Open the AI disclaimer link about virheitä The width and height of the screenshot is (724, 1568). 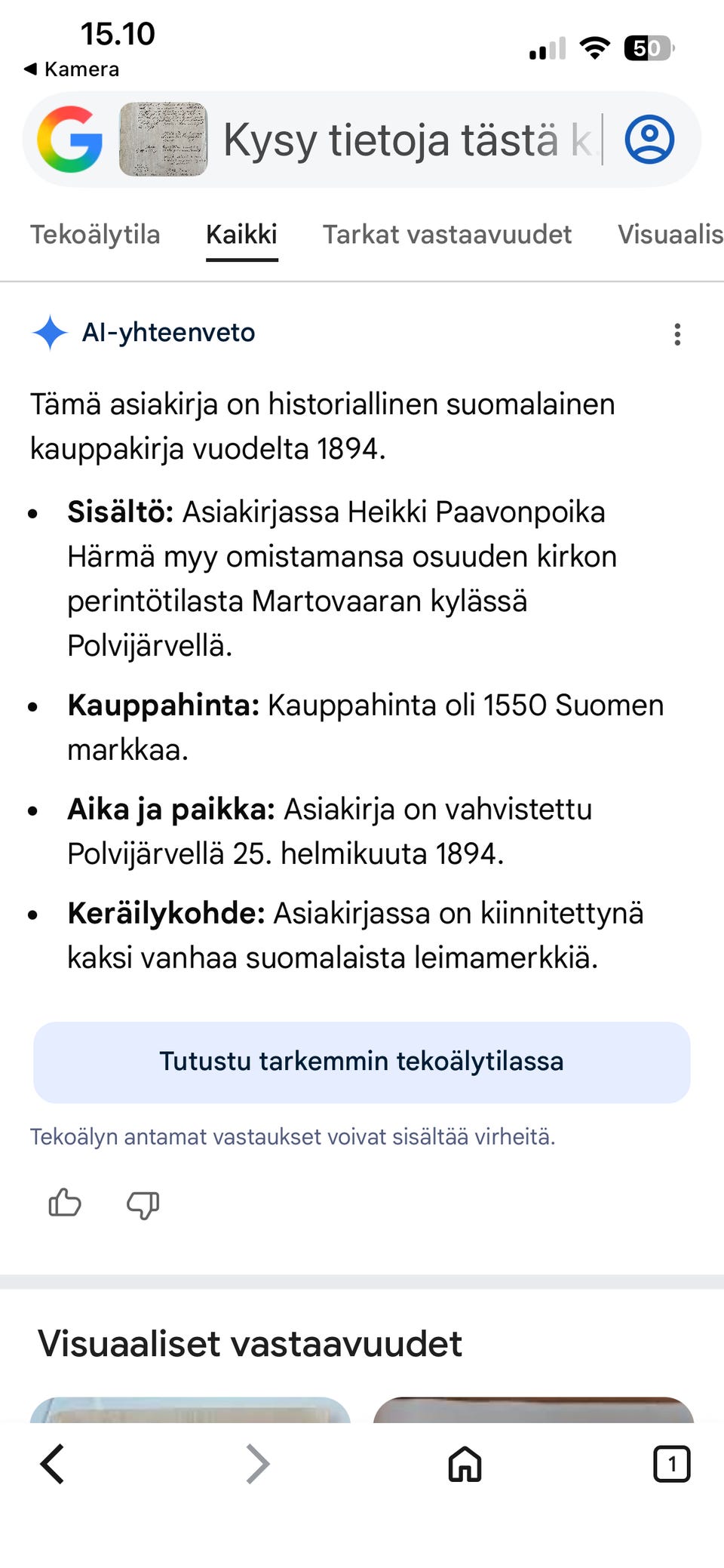click(293, 1136)
